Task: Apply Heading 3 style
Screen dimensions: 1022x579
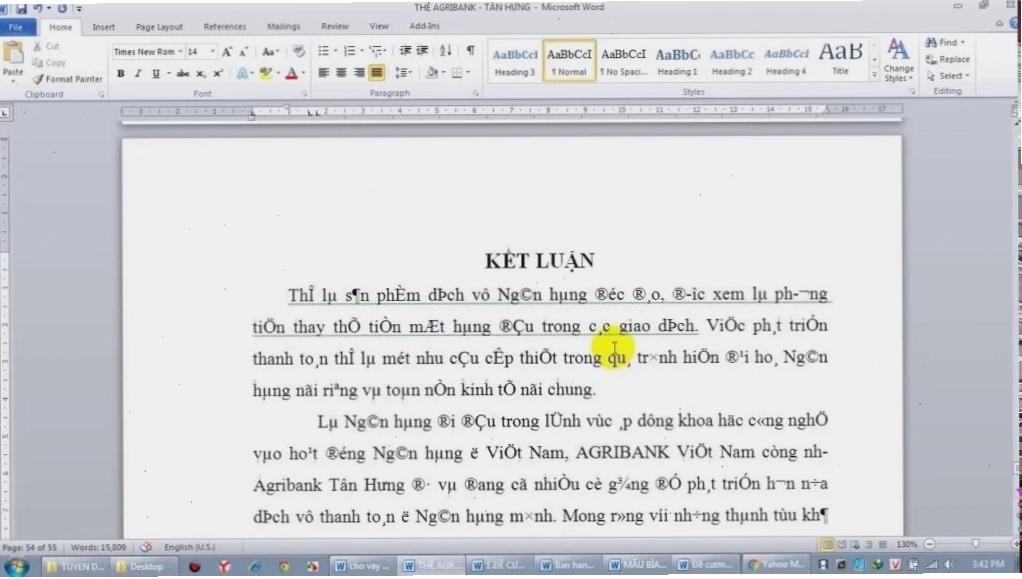Action: point(514,61)
